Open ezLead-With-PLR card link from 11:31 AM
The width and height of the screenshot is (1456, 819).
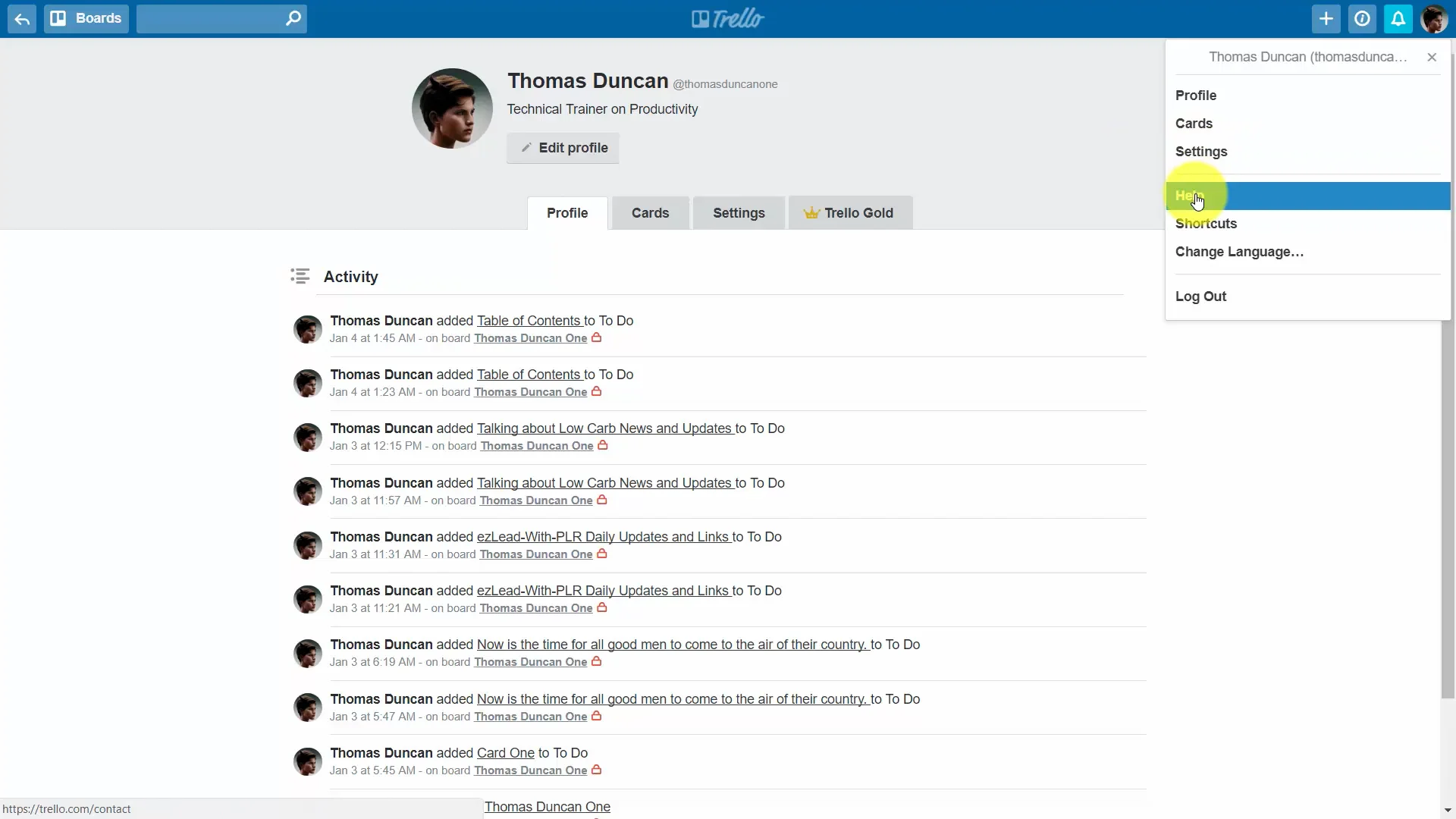point(604,537)
